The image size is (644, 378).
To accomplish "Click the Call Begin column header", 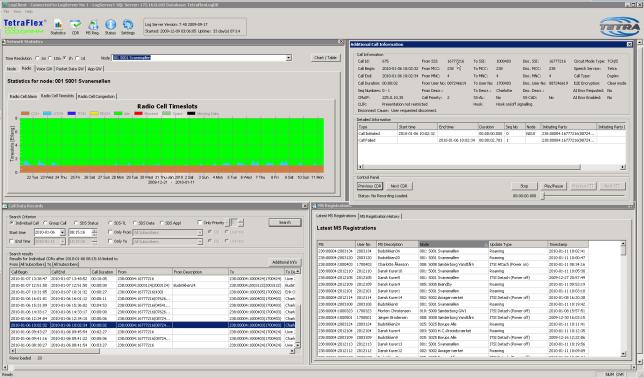I will 30,272.
